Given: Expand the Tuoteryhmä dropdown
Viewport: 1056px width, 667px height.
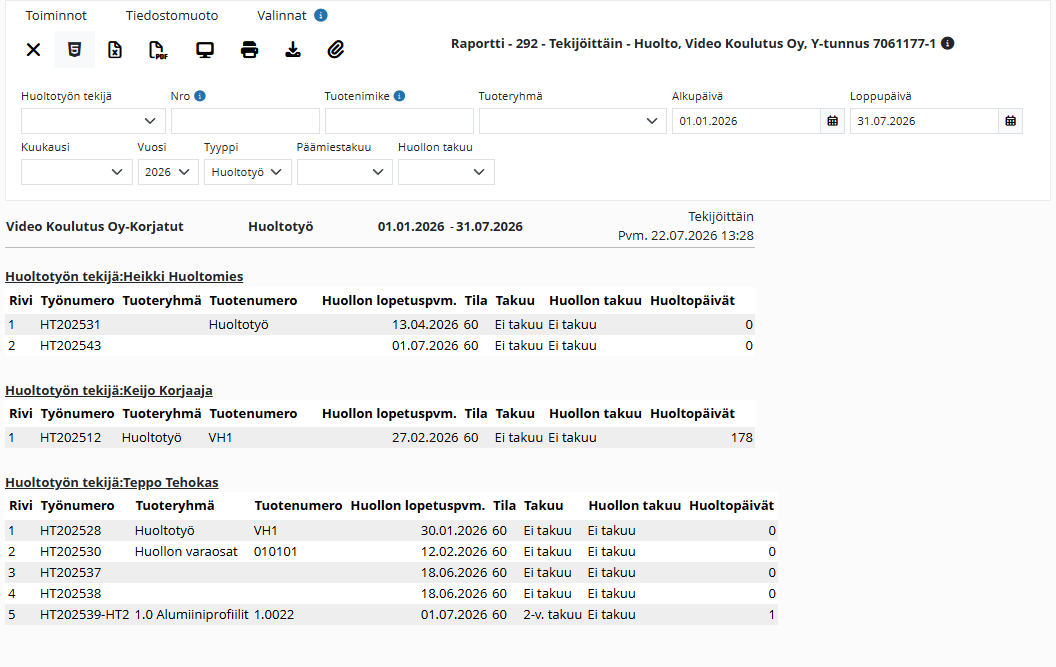Looking at the screenshot, I should 572,121.
